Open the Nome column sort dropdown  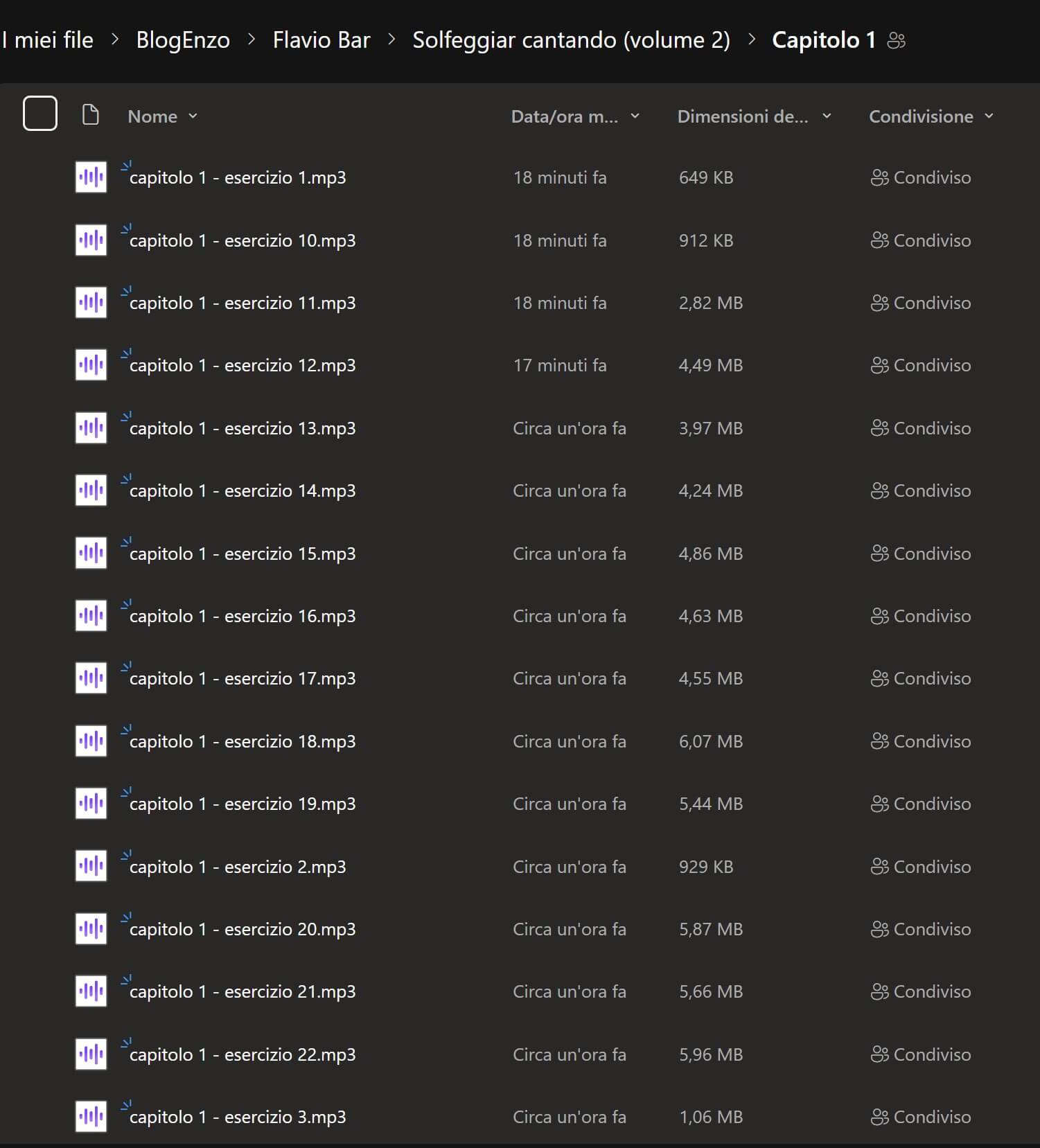(x=193, y=116)
